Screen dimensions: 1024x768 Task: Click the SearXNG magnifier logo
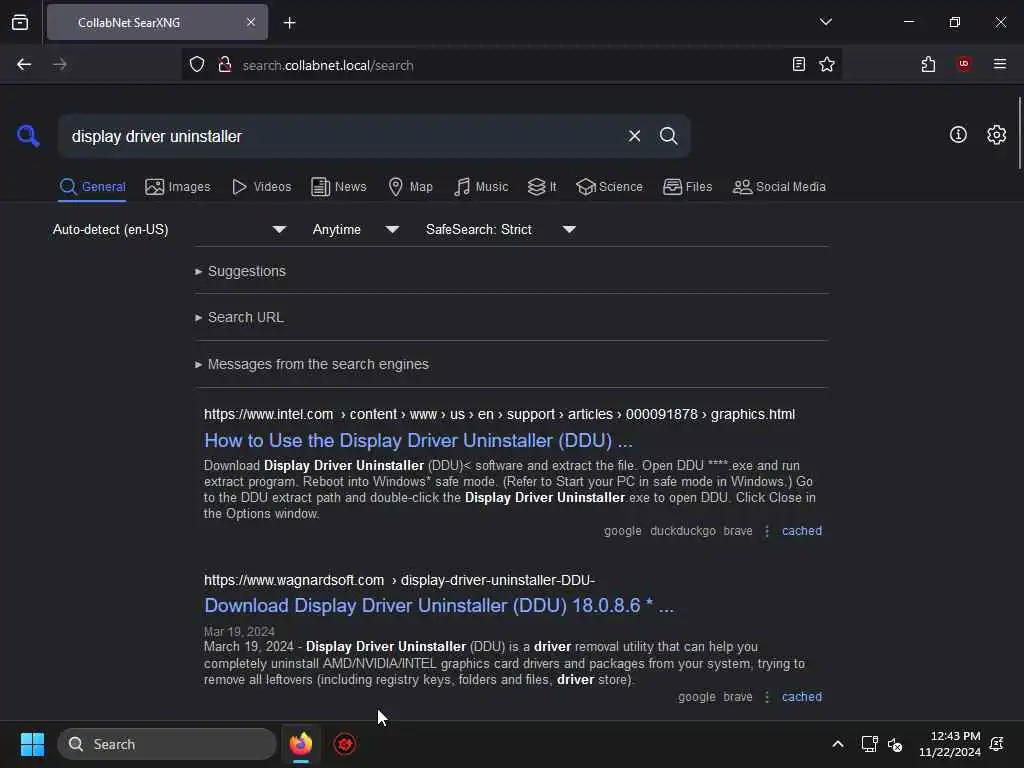[x=28, y=136]
